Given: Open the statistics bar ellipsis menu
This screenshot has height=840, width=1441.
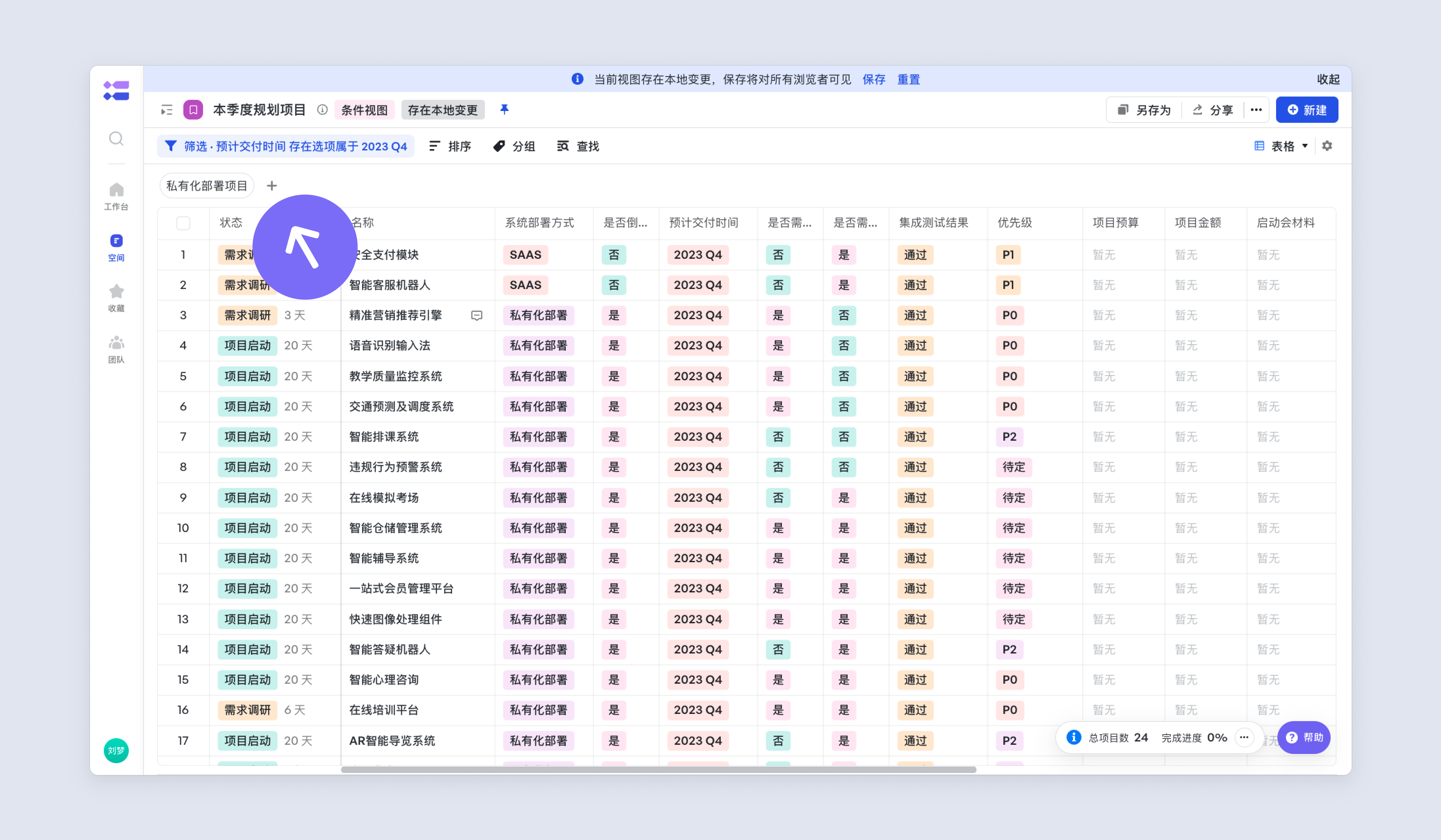Looking at the screenshot, I should point(1244,737).
